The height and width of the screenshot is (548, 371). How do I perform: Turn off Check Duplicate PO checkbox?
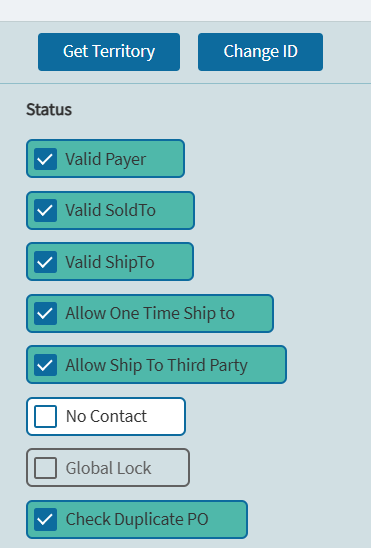45,519
